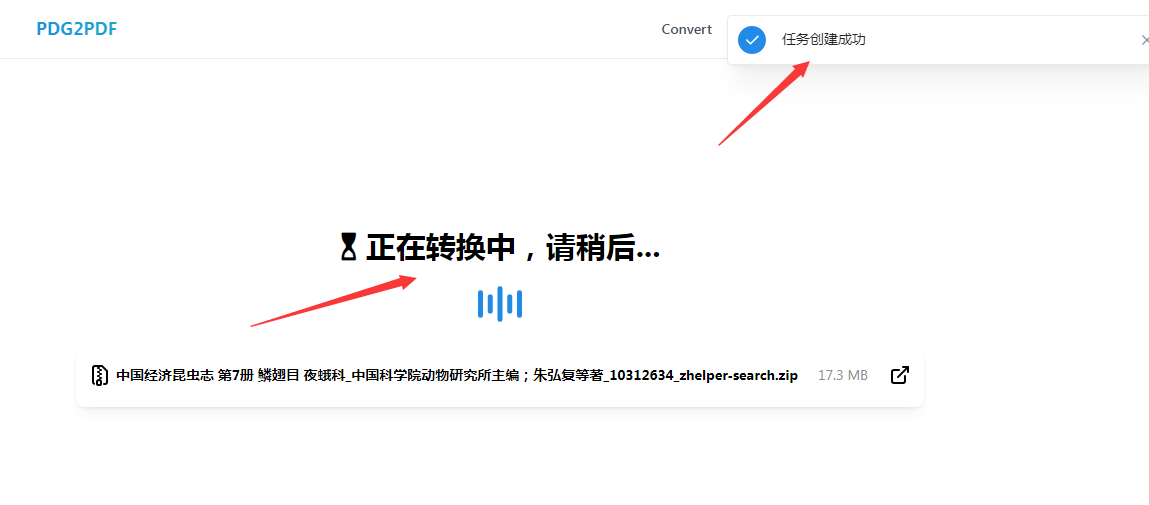
Task: Click 中国科学院动物研究所主编 in the file name
Action: click(435, 376)
